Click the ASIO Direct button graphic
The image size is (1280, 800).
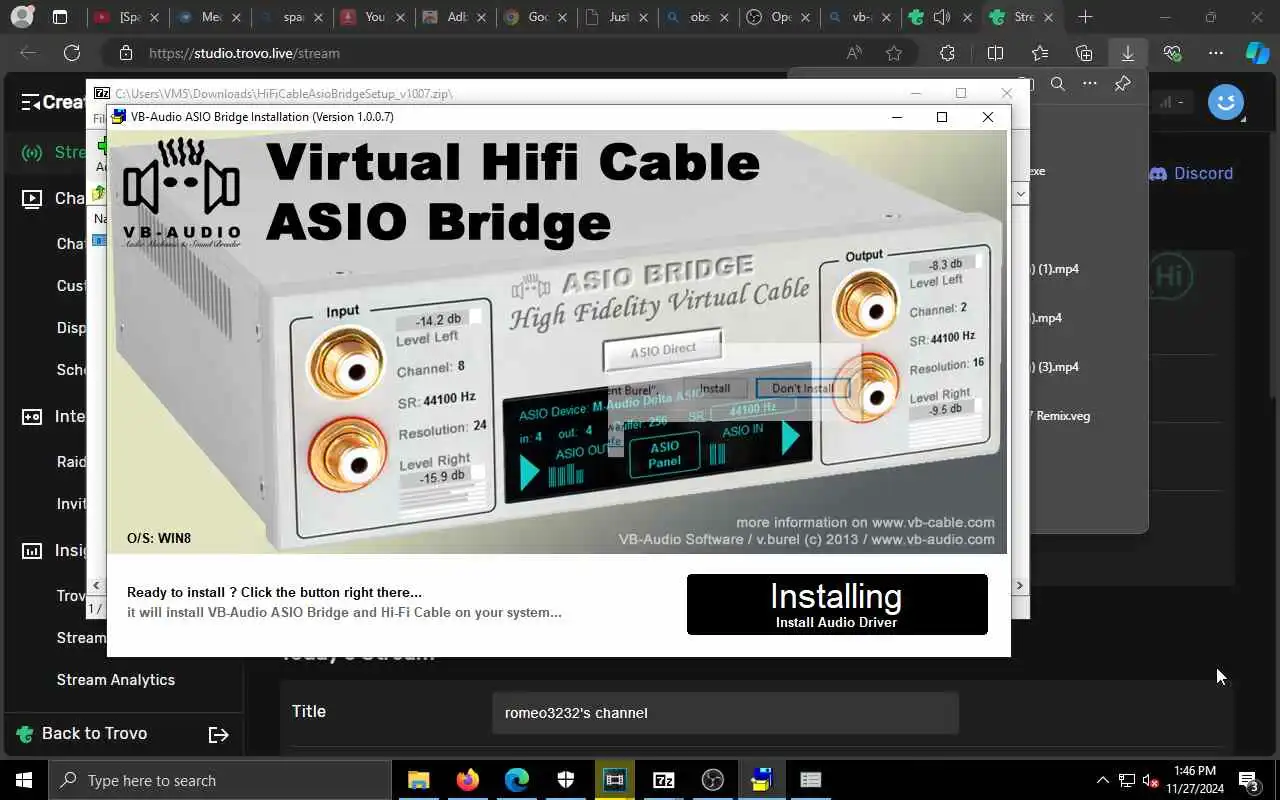click(663, 351)
